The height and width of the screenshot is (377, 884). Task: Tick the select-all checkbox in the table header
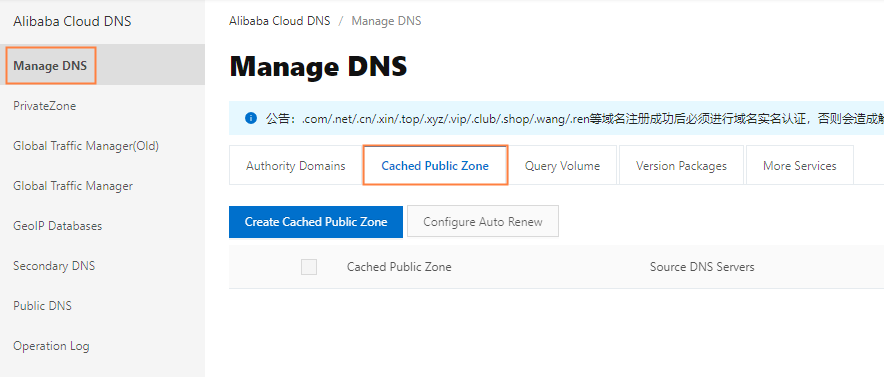click(x=309, y=267)
